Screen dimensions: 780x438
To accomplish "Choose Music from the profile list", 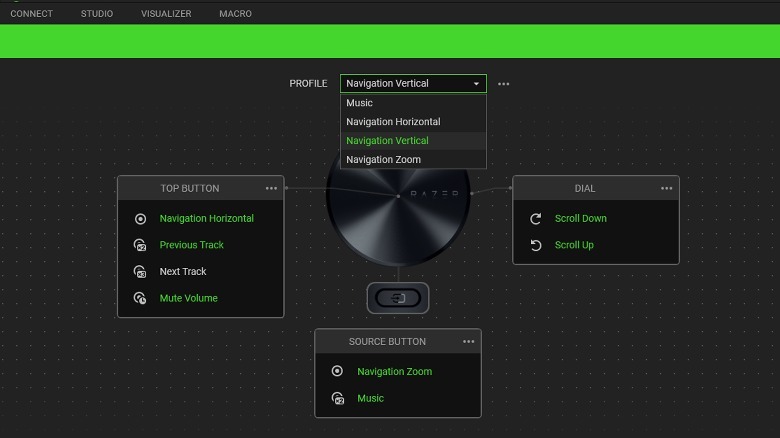I will click(360, 103).
